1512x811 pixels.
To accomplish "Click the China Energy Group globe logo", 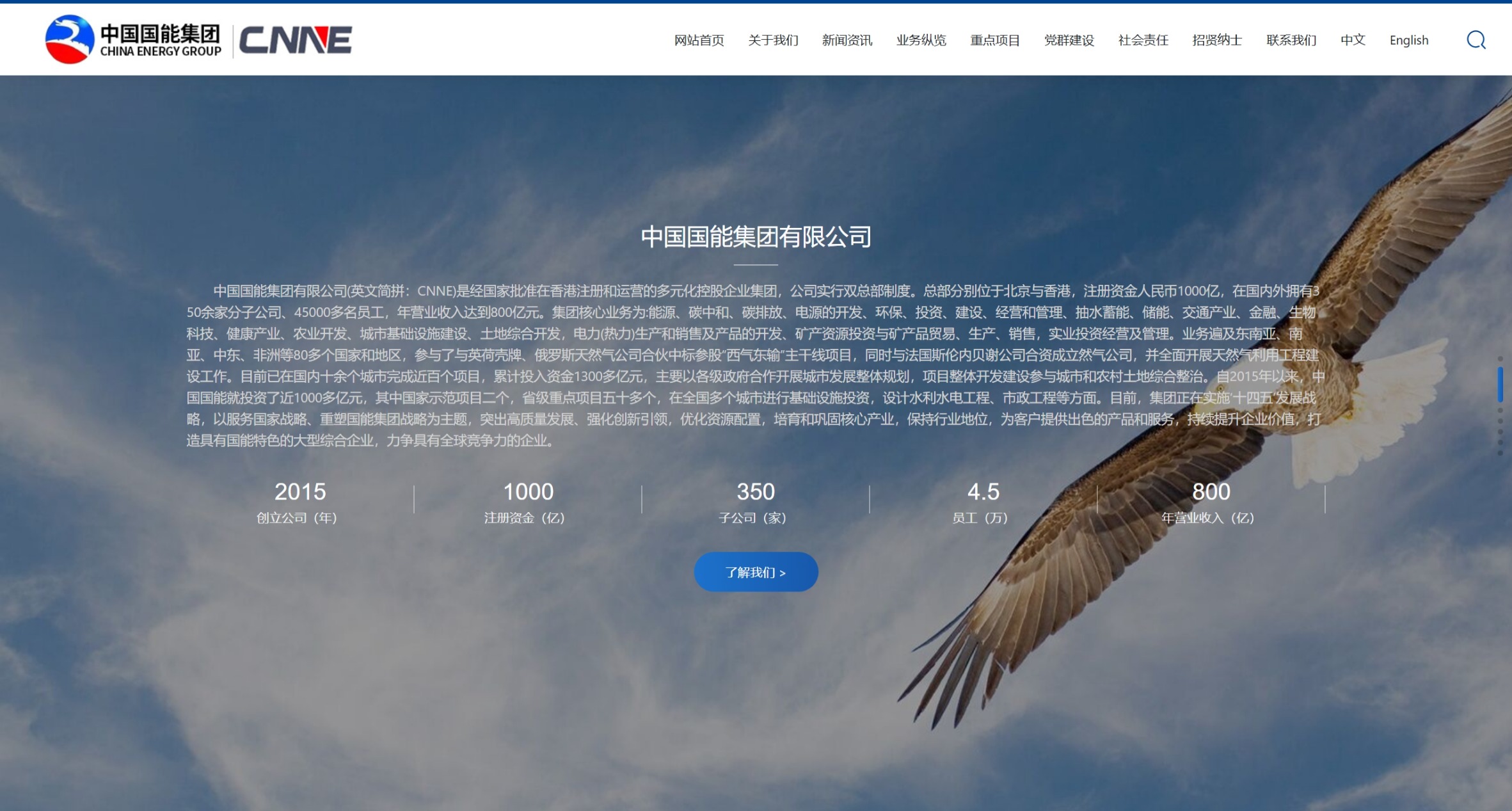I will coord(69,40).
